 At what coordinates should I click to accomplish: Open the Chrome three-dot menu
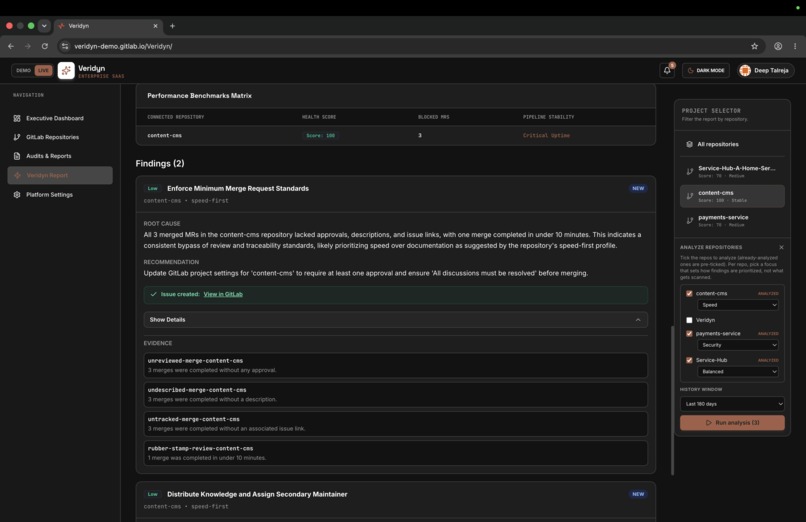coord(795,46)
